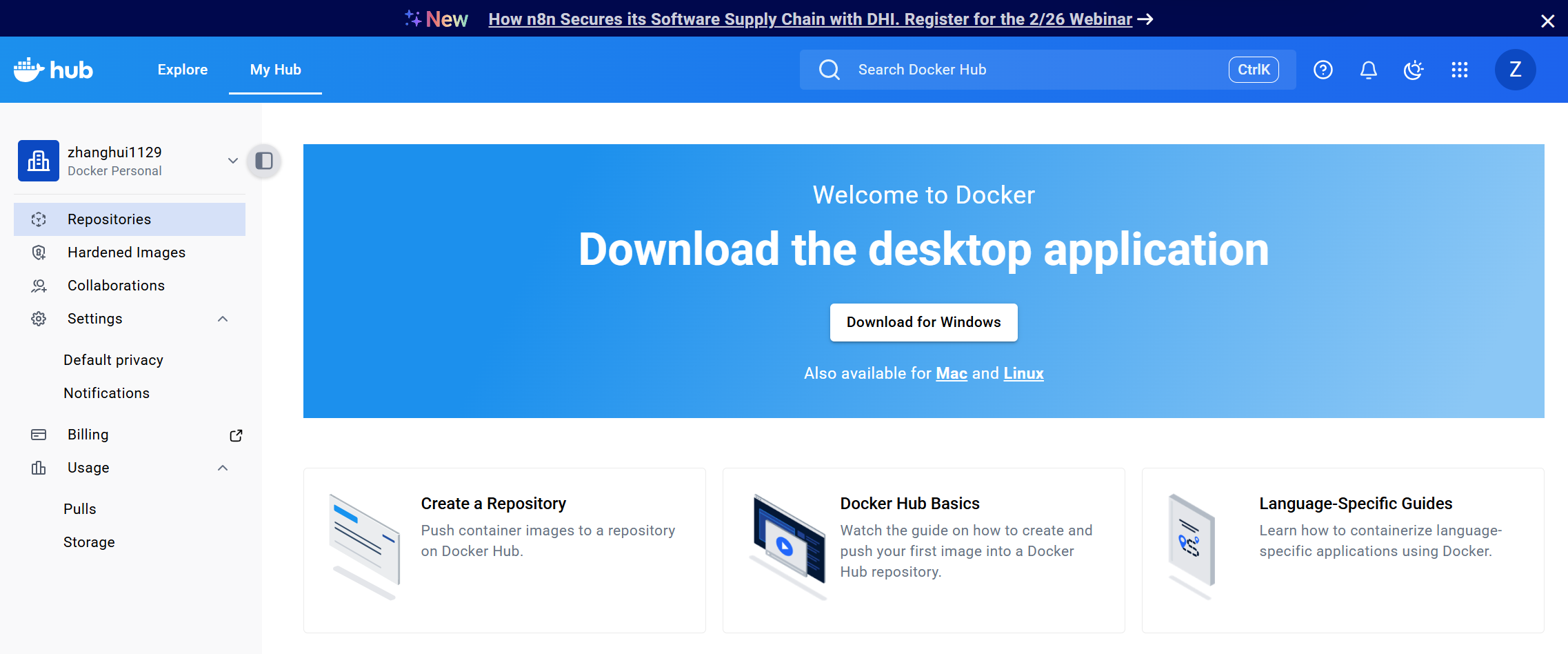The image size is (1568, 654).
Task: Click the Download the desktop application headline
Action: tap(924, 250)
